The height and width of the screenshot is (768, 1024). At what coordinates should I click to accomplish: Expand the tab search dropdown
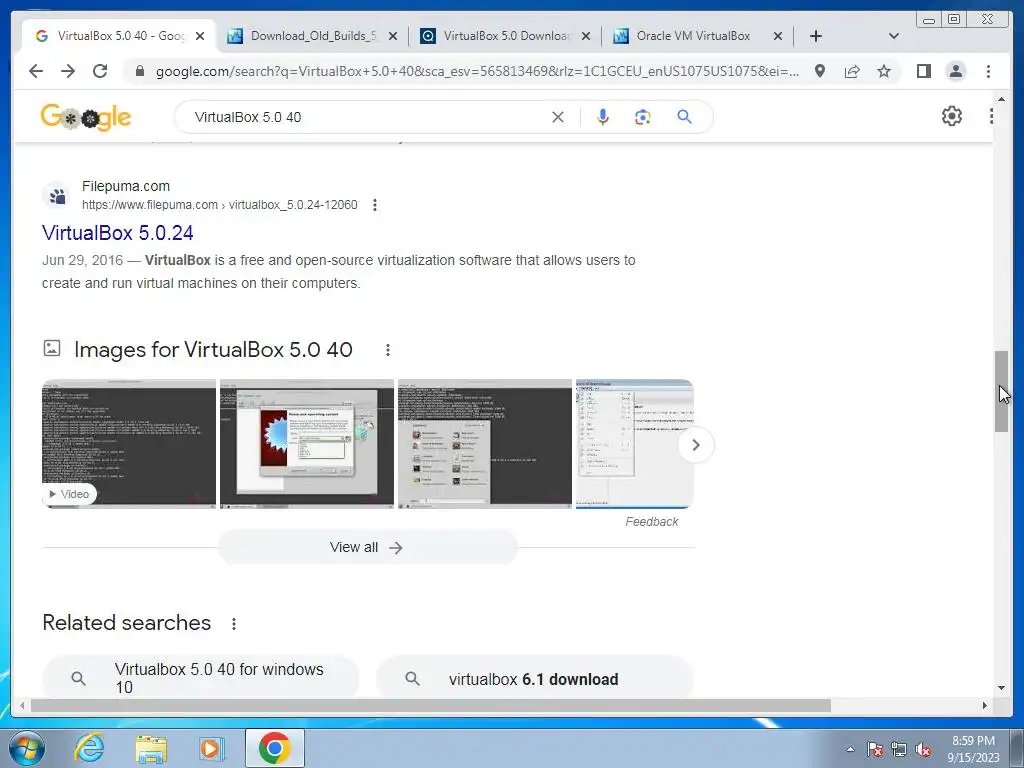pos(893,36)
